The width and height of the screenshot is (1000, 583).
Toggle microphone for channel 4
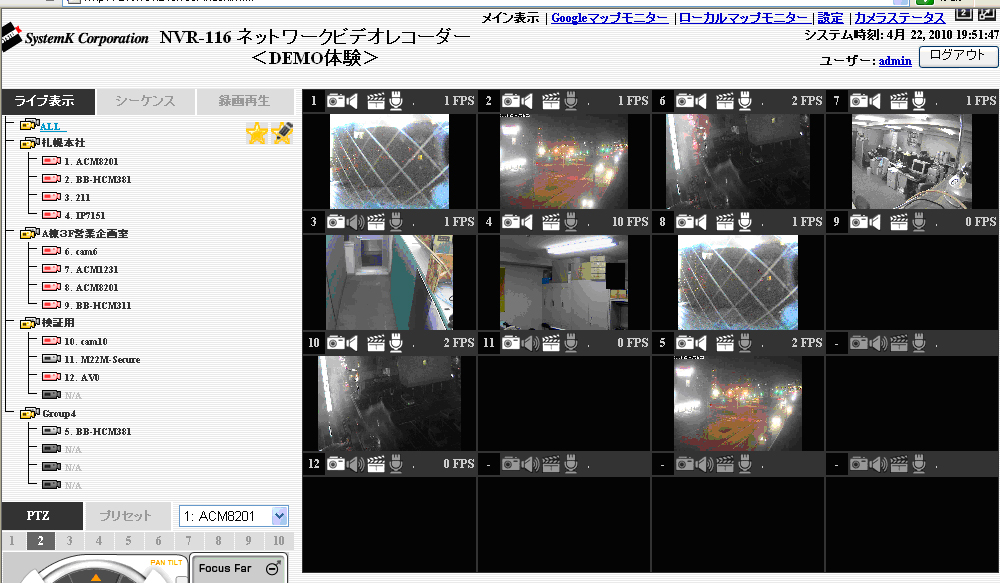(571, 222)
